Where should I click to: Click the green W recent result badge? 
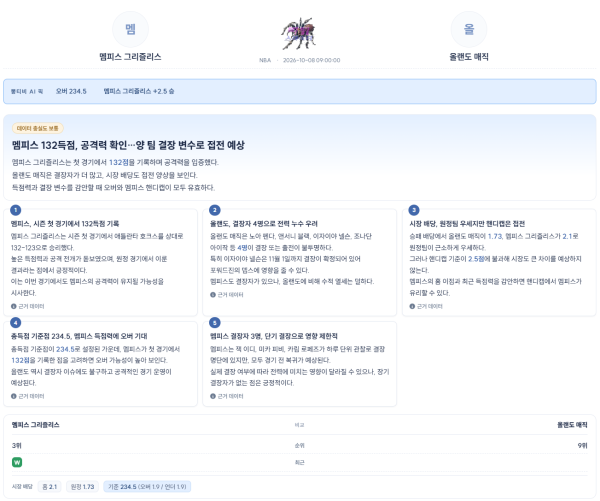tap(17, 462)
